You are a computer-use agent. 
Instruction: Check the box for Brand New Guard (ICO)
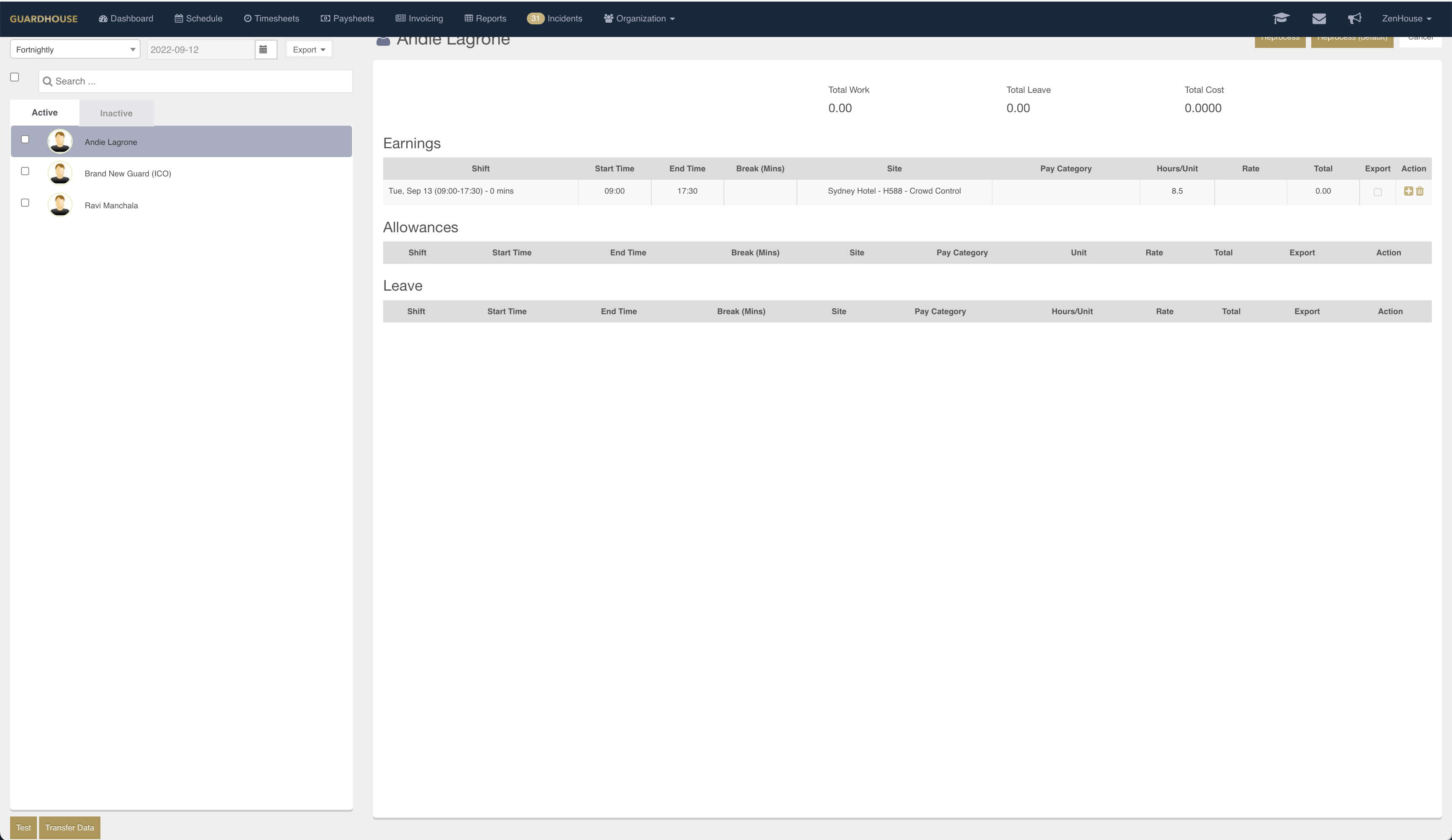pyautogui.click(x=25, y=171)
